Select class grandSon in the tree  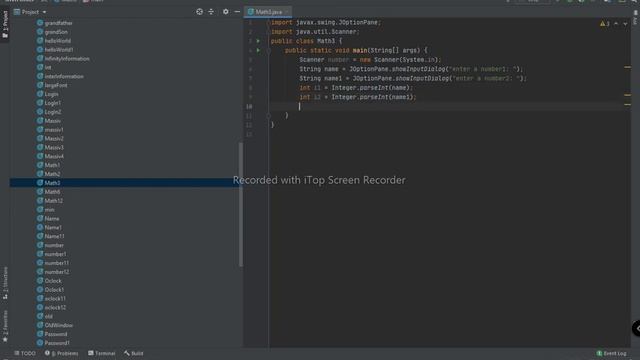[52, 32]
